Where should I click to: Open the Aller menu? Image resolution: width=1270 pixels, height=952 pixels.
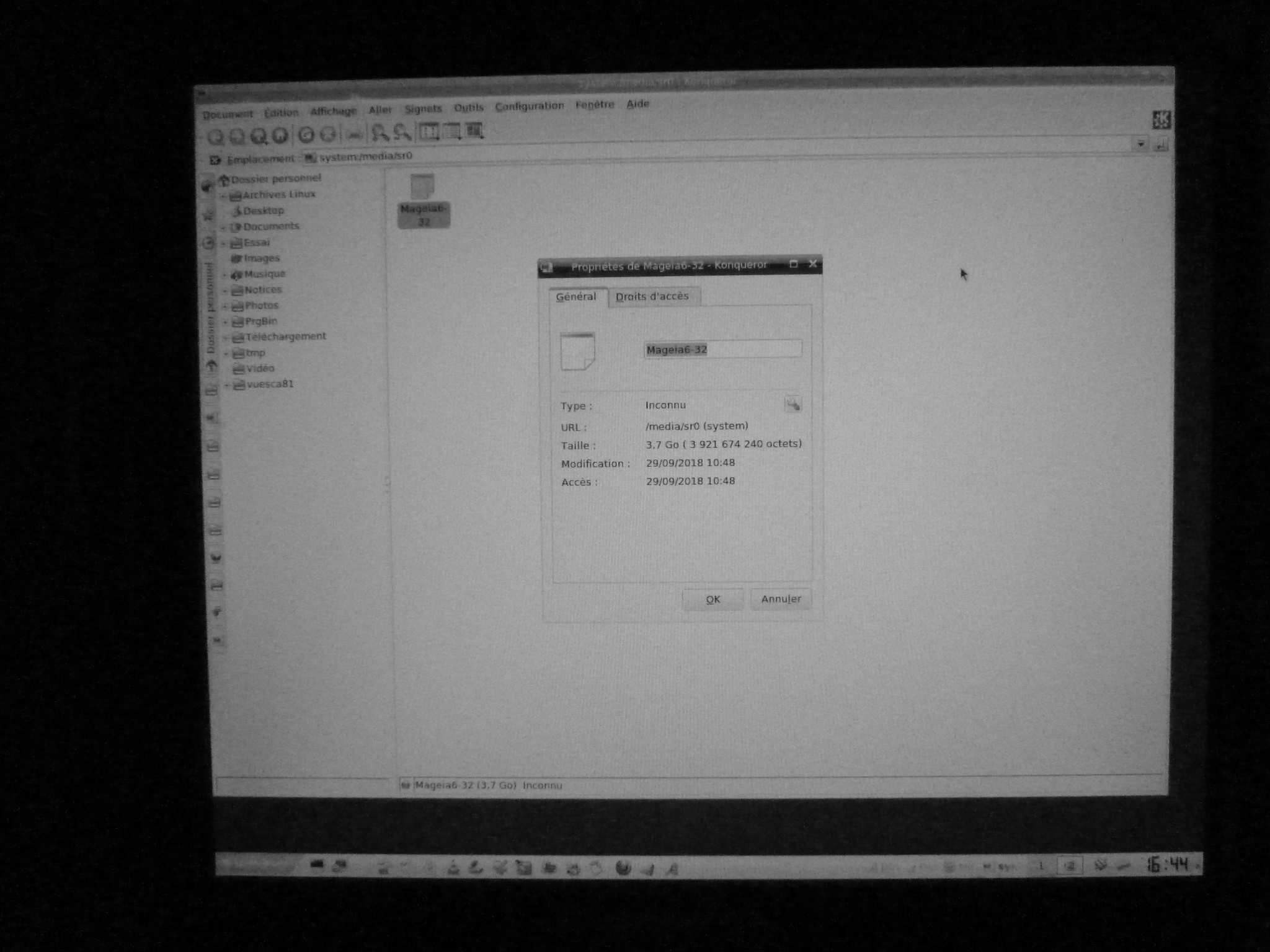point(380,110)
